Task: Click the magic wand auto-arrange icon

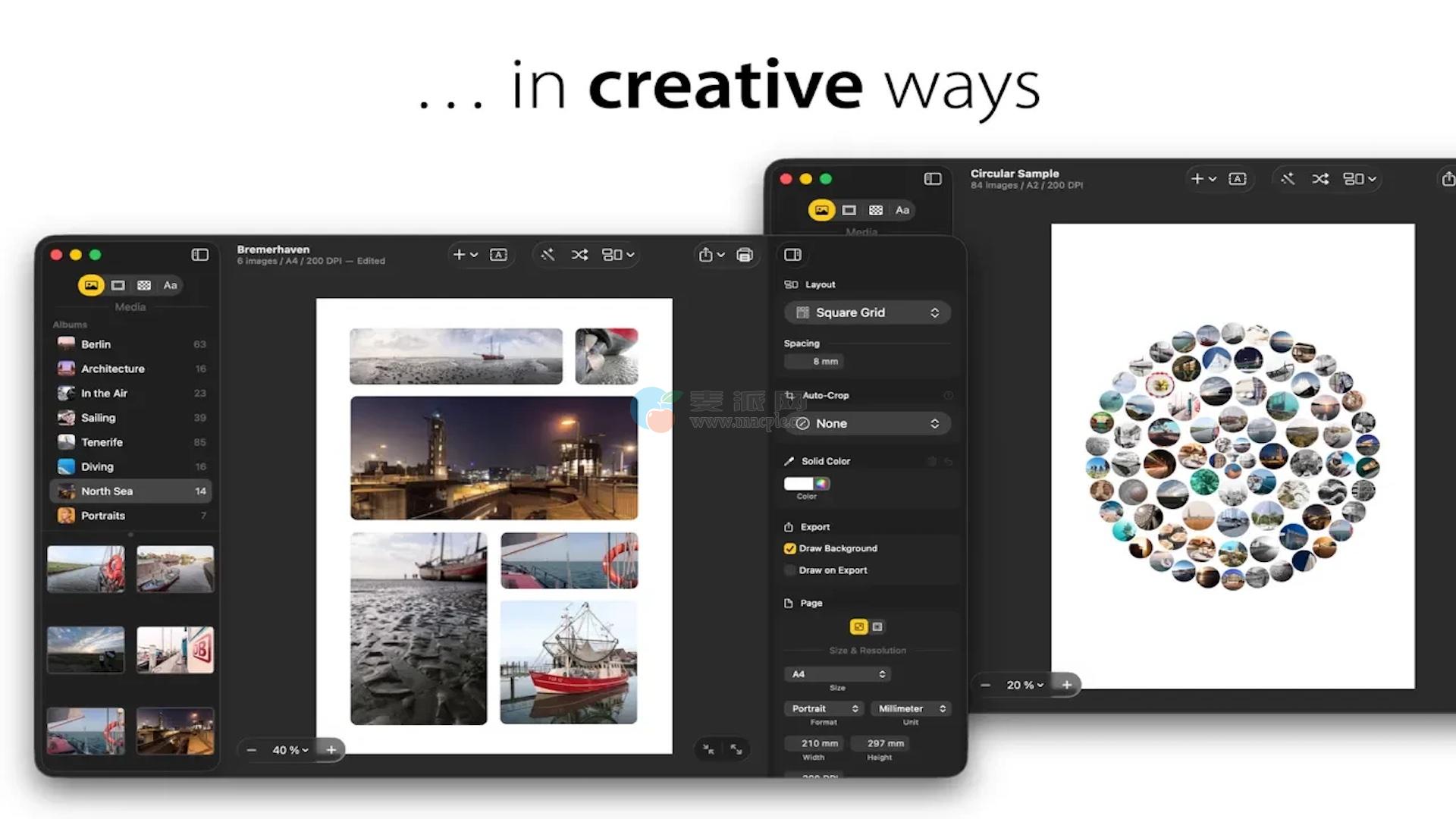Action: pyautogui.click(x=548, y=255)
